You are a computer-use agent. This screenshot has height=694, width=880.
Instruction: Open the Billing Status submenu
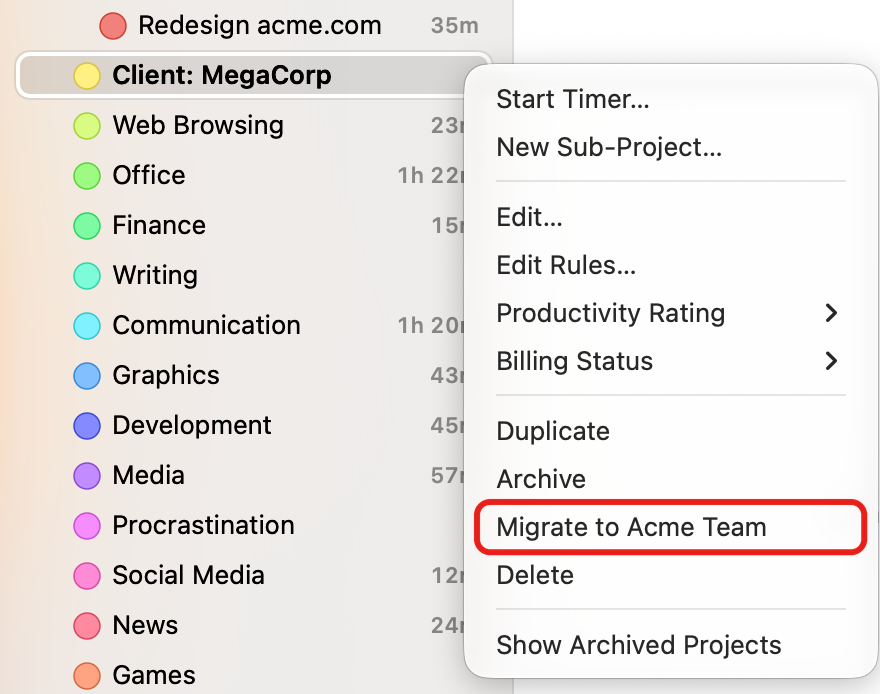[671, 361]
